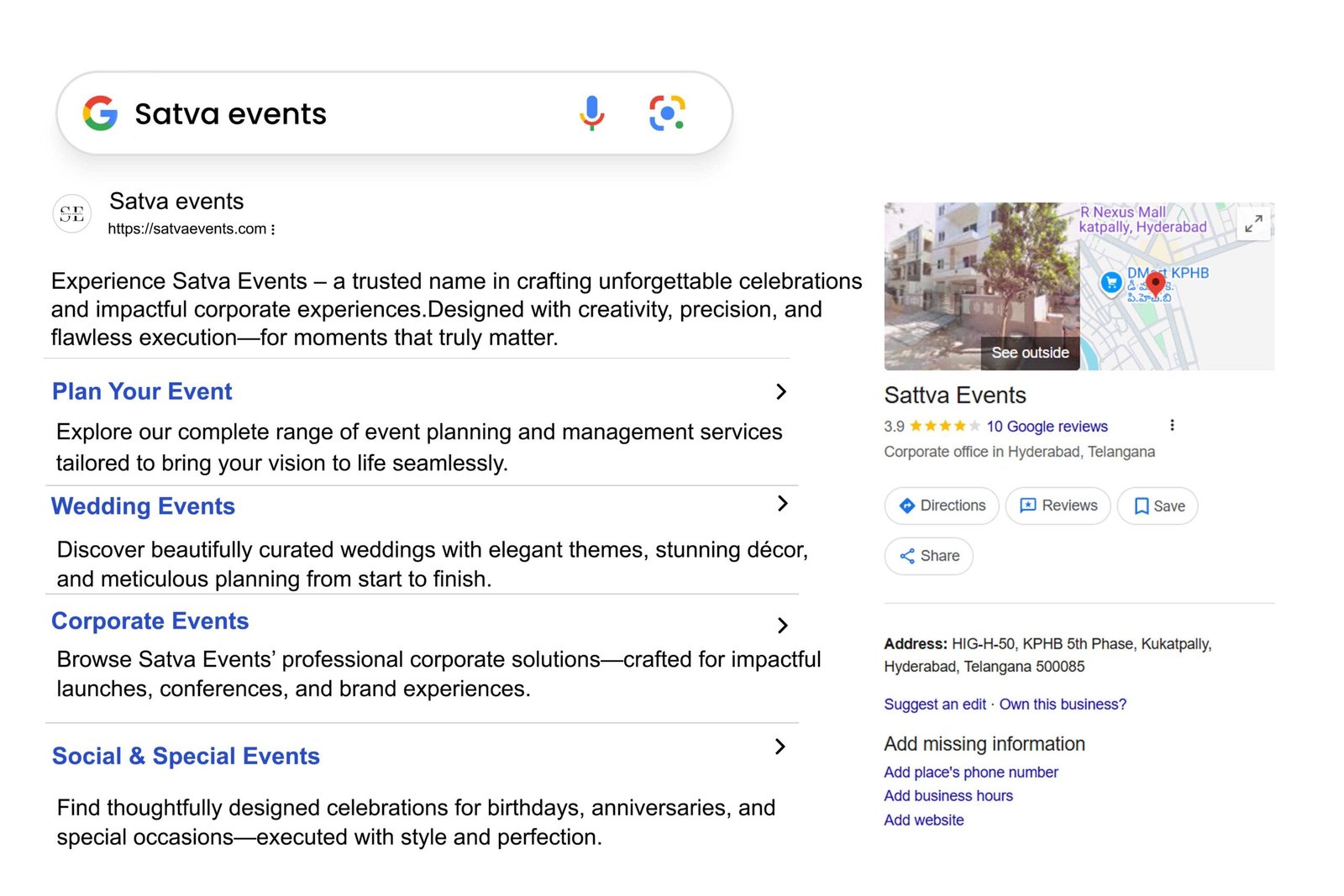This screenshot has height=896, width=1344.
Task: Click in the Satva events search field
Action: click(336, 113)
